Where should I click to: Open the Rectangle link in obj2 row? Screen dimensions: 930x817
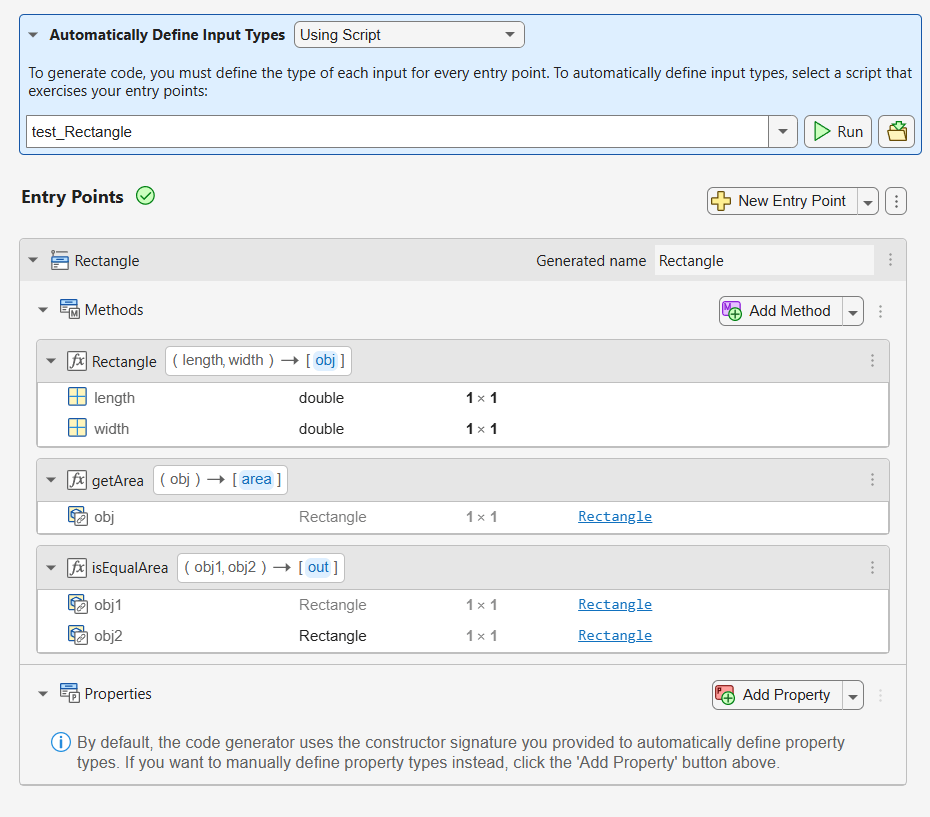tap(615, 635)
